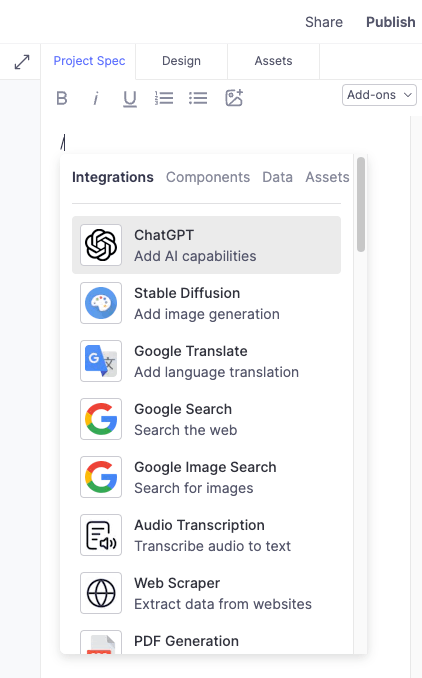Toggle underline formatting
Viewport: 422px width, 678px height.
(130, 99)
